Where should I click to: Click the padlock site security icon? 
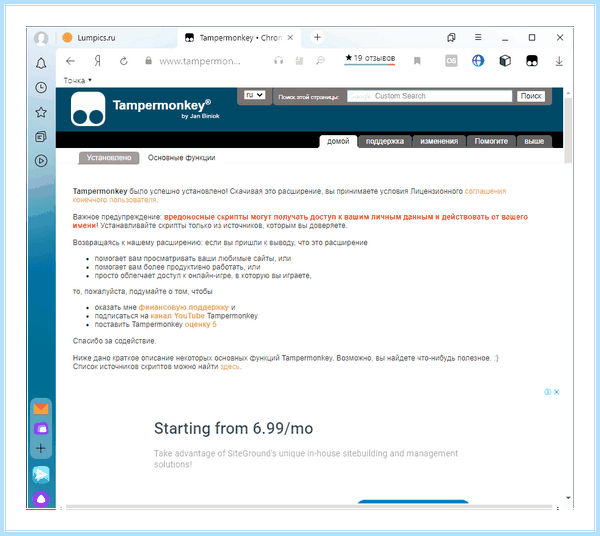point(148,60)
